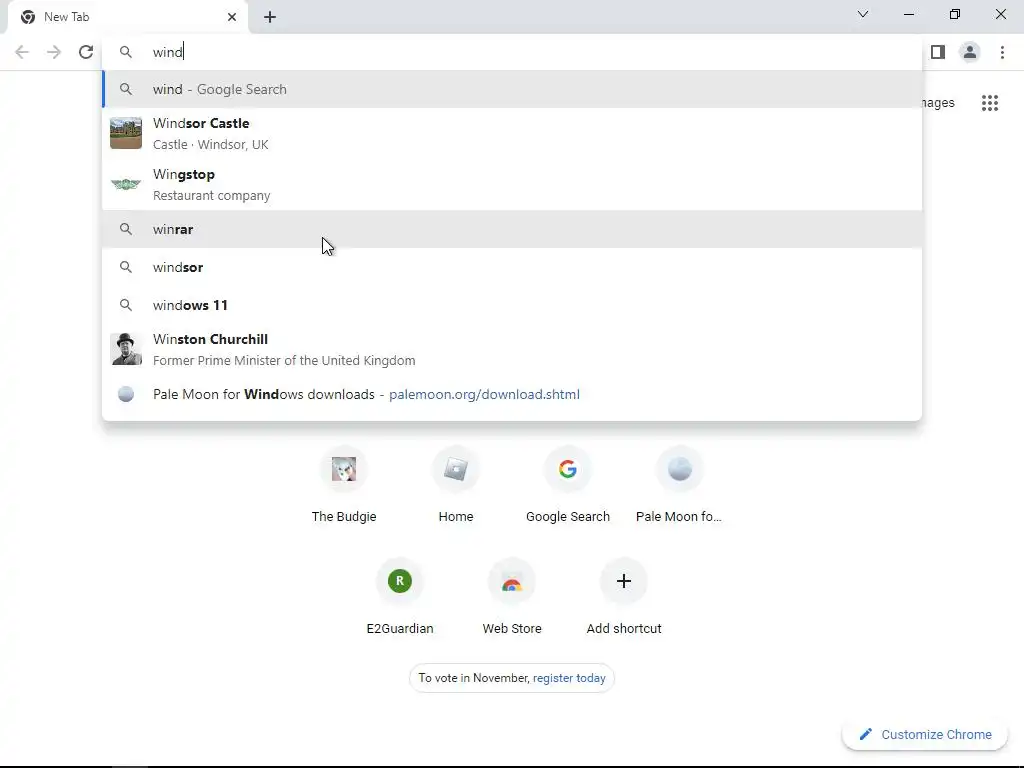Open the side panel icon
1024x768 pixels.
[938, 52]
